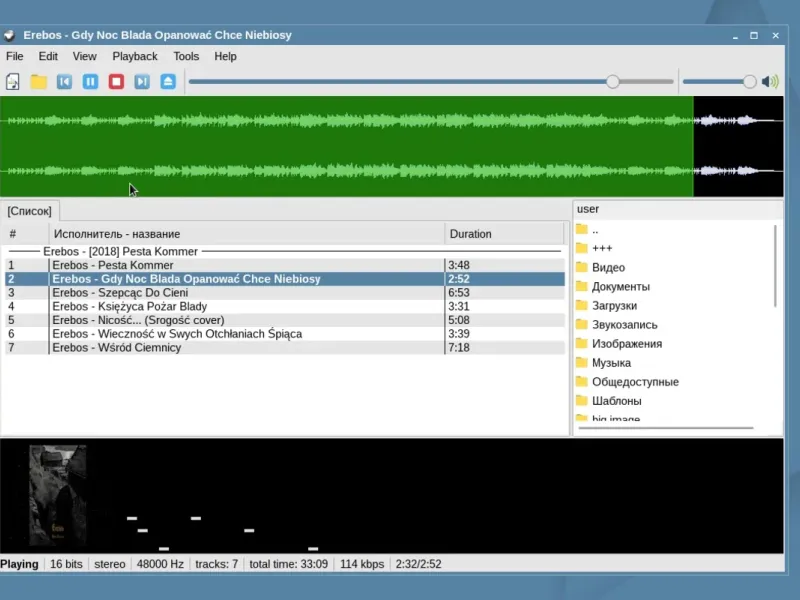Open the yellow folder toolbar icon
800x600 pixels.
click(39, 82)
